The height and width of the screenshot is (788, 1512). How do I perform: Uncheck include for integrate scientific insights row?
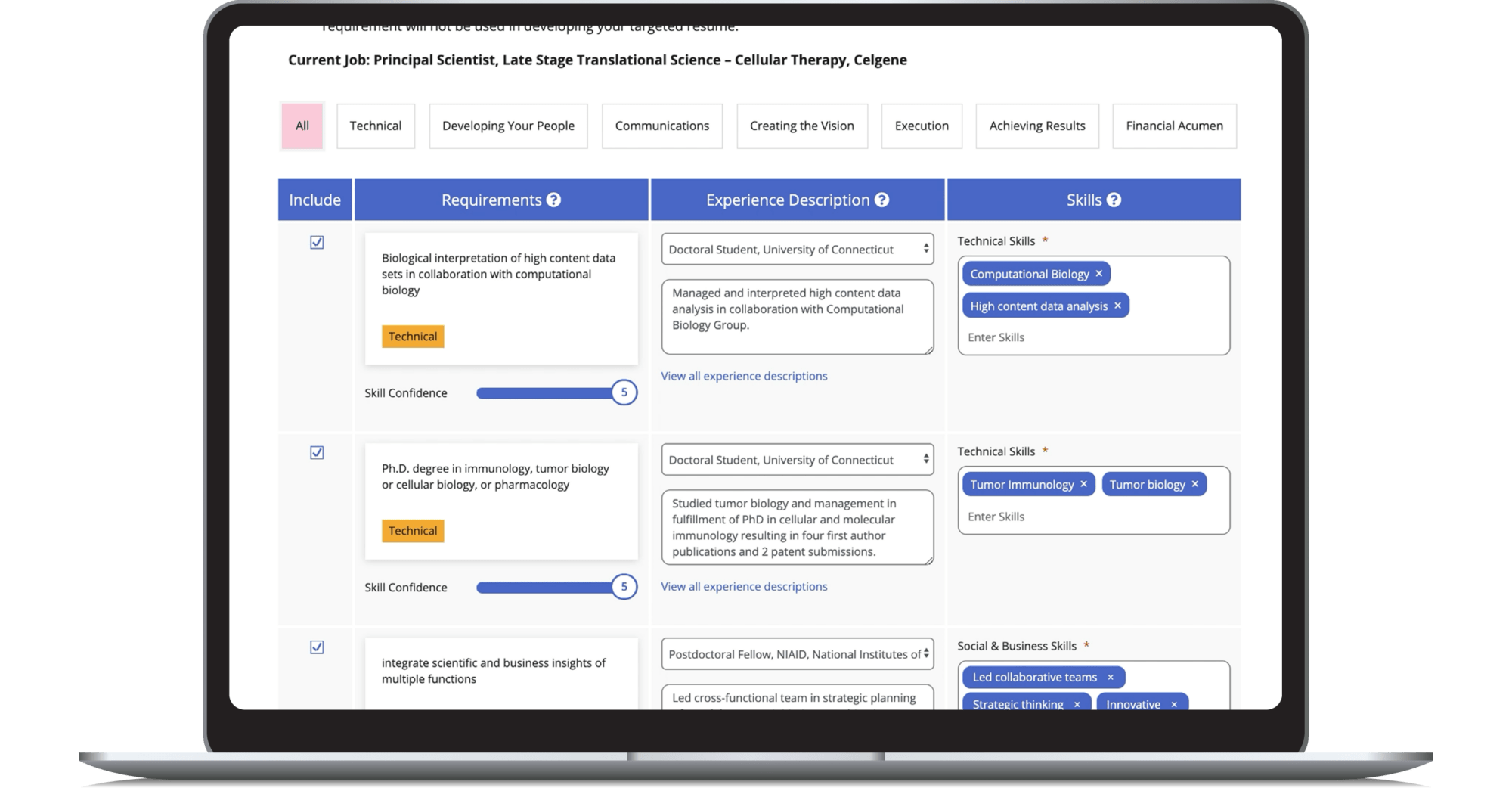click(x=317, y=647)
